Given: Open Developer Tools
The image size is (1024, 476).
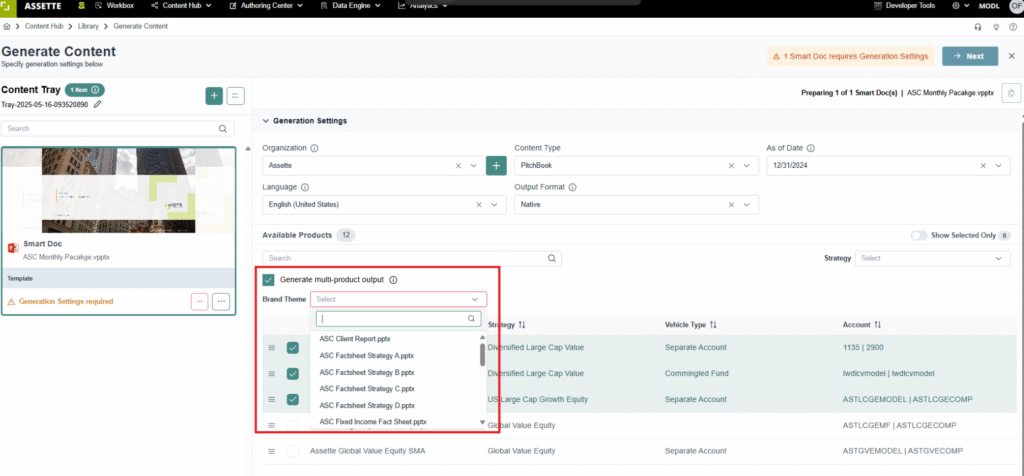Looking at the screenshot, I should (904, 5).
